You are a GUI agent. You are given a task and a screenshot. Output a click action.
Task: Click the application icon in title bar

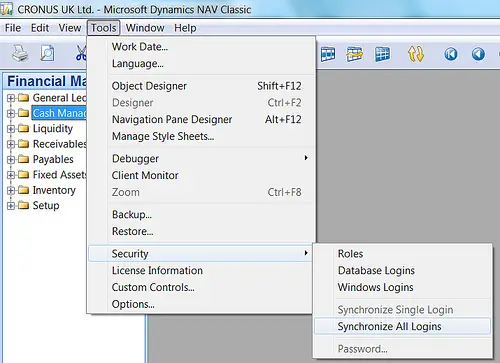(7, 9)
